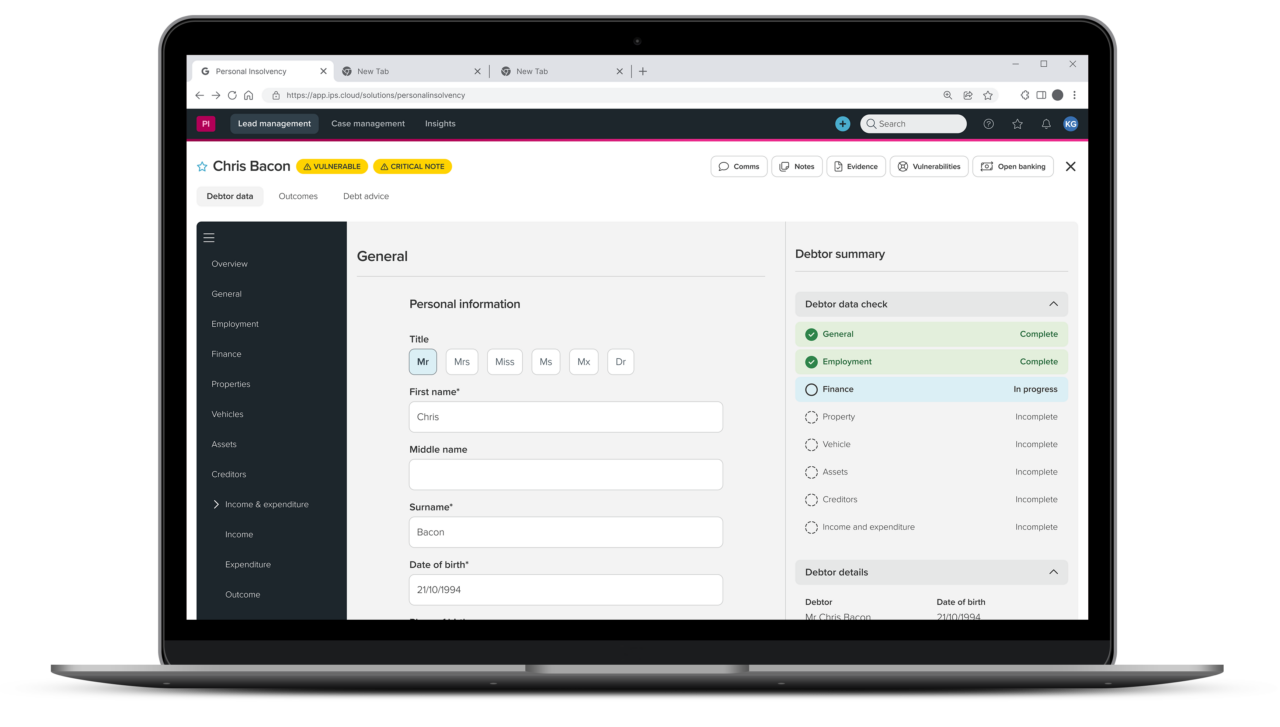Viewport: 1280px width, 727px height.
Task: Click the favorite star next to Chris Bacon
Action: coord(202,167)
